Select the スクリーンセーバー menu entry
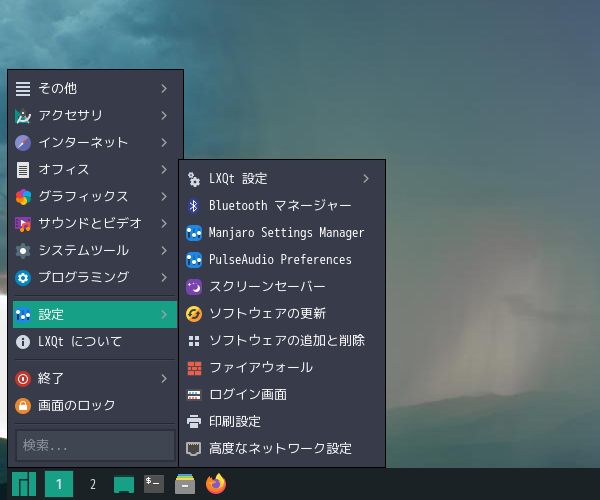 [282, 287]
